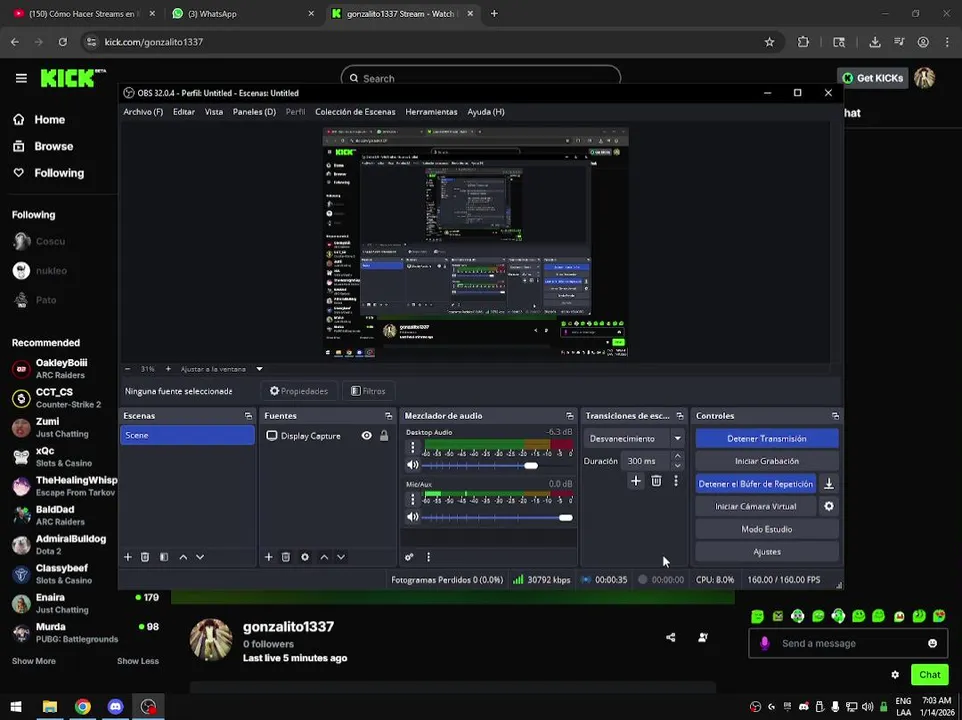
Task: Open Mic/Aux options three dots
Action: point(412,499)
